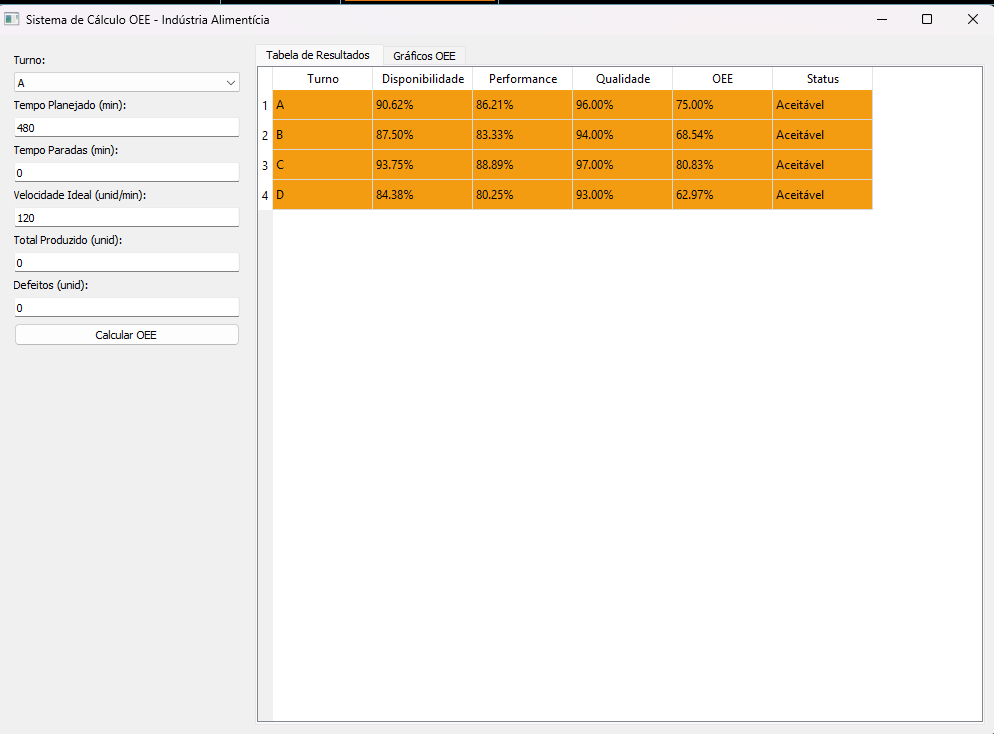
Task: Click Turno cell B
Action: point(323,135)
